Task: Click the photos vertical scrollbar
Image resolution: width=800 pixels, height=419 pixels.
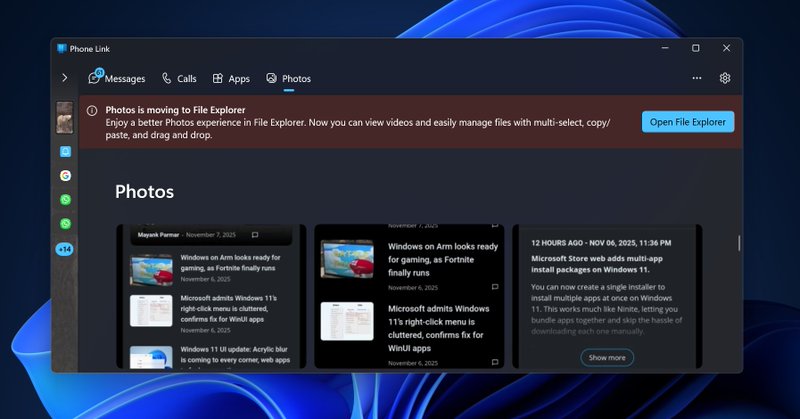Action: [739, 243]
